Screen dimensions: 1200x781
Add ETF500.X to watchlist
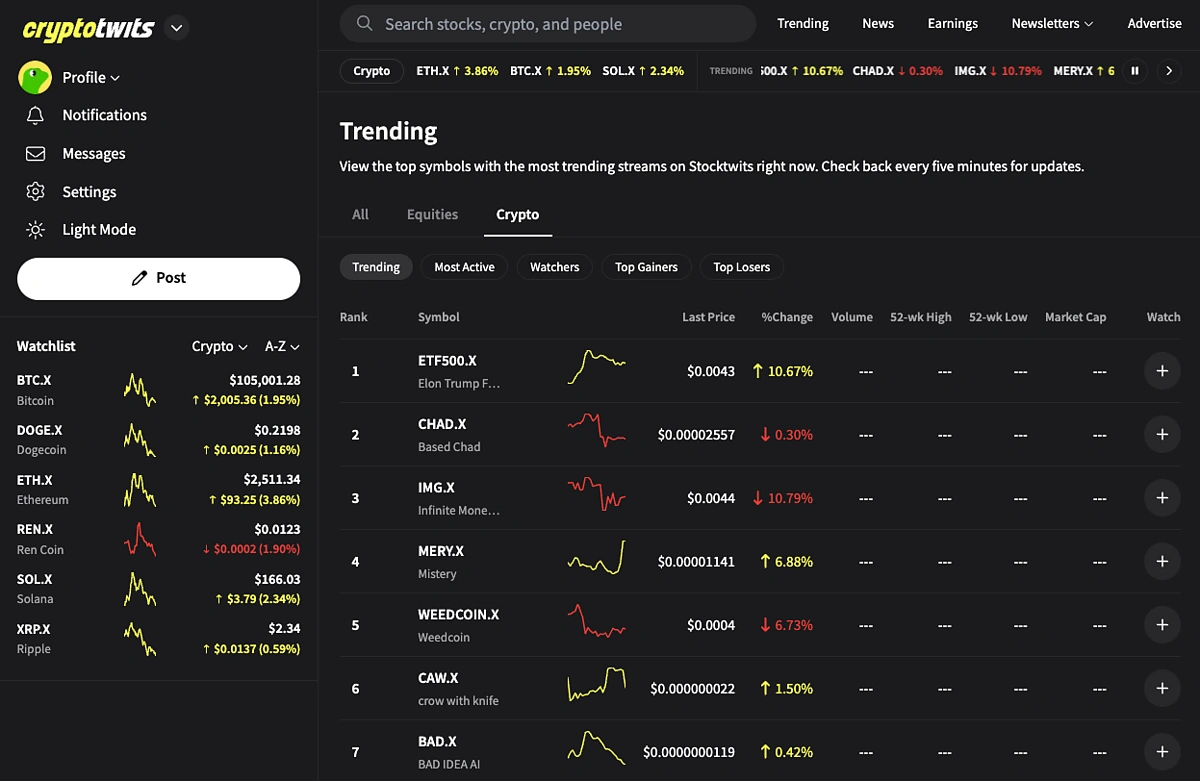[x=1162, y=371]
